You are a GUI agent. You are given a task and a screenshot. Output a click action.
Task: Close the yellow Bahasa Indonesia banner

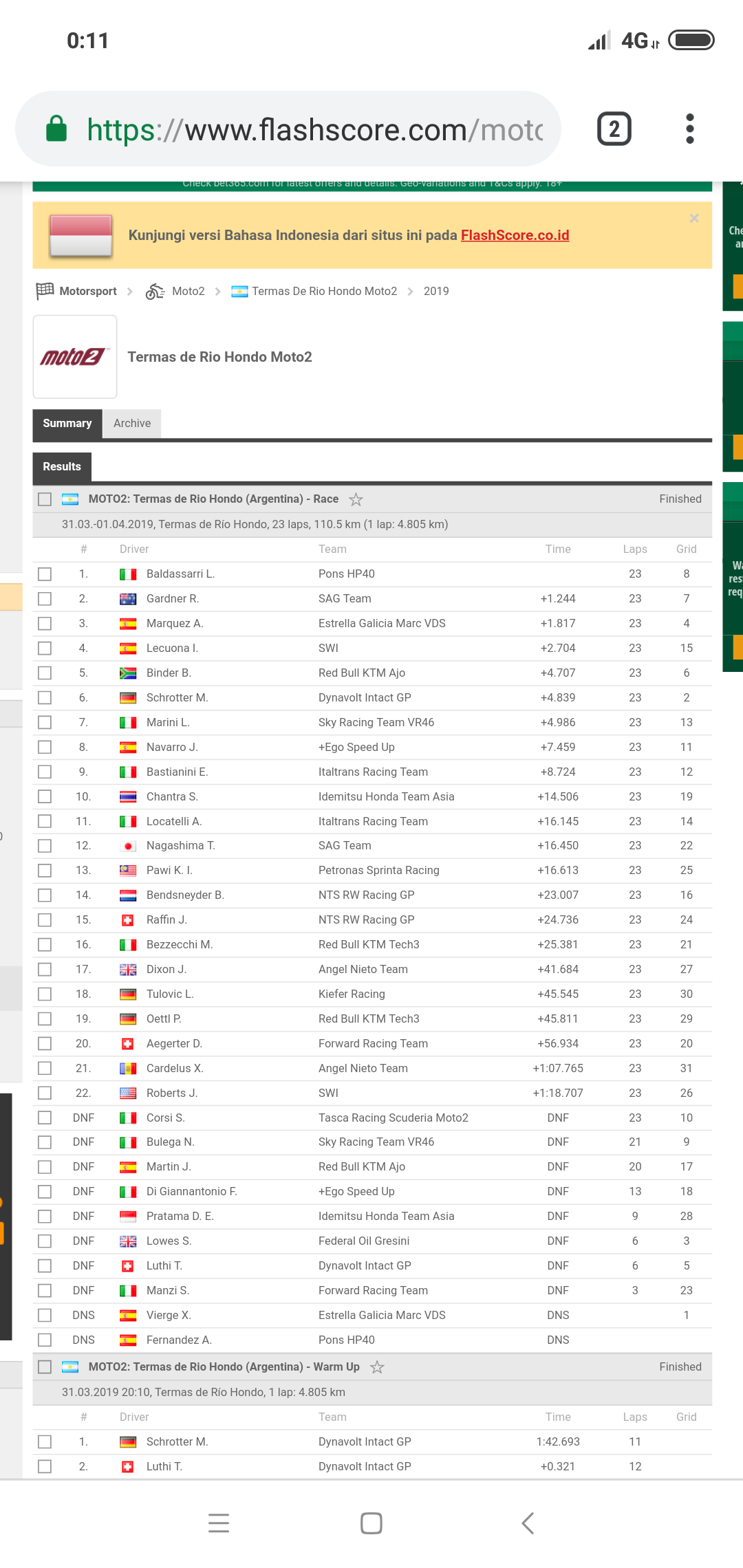click(694, 218)
